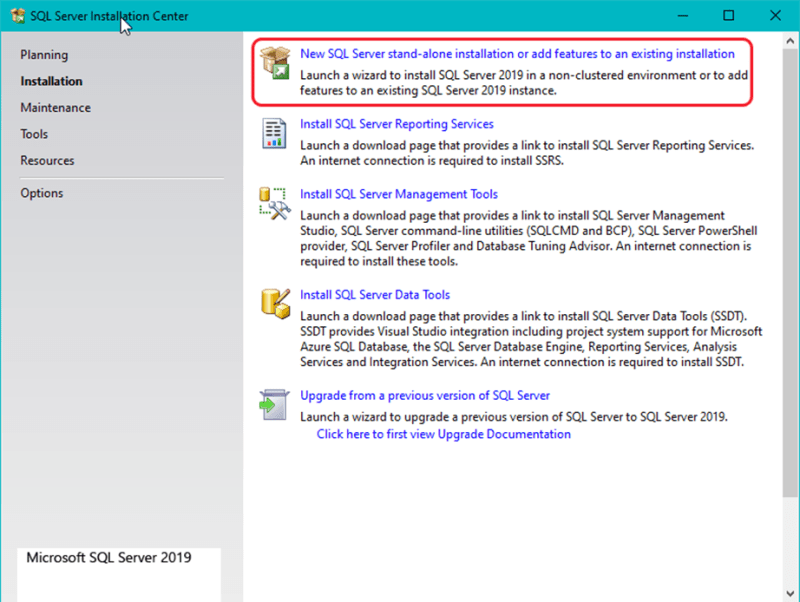800x602 pixels.
Task: Click the new stand-alone installation box icon
Action: pyautogui.click(x=275, y=63)
